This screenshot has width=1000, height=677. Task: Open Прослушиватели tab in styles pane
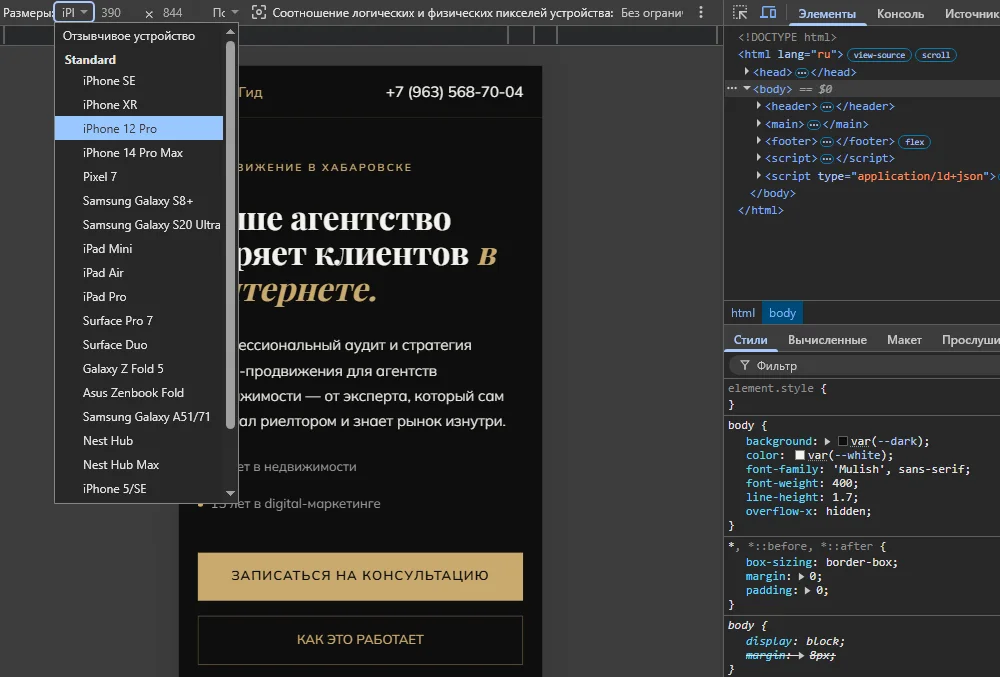coord(969,340)
